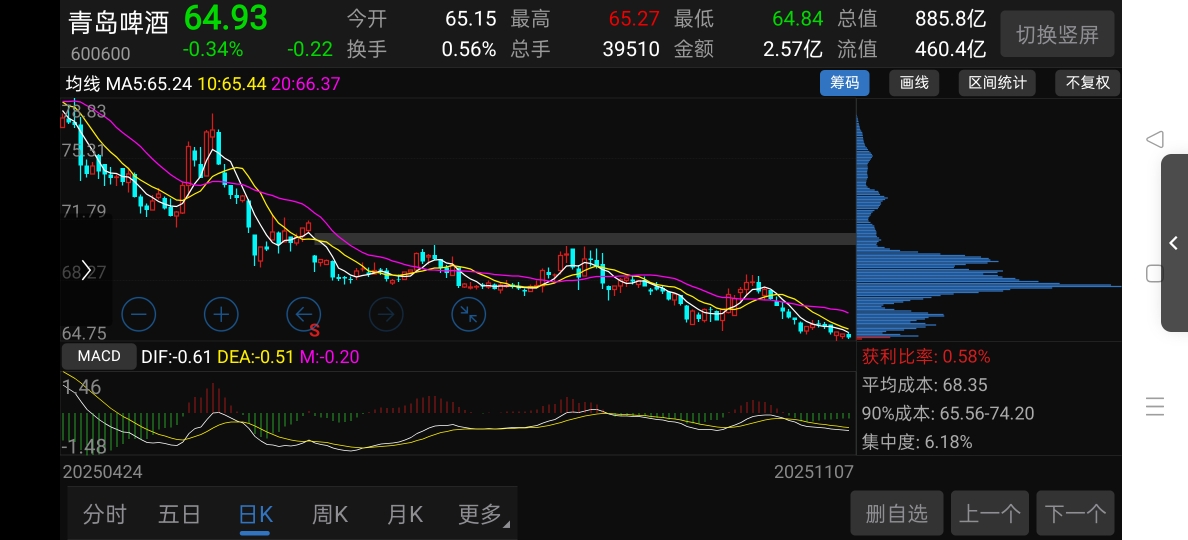The width and height of the screenshot is (1188, 540).
Task: Tap the magenta 20:66.37 MA value
Action: 305,83
